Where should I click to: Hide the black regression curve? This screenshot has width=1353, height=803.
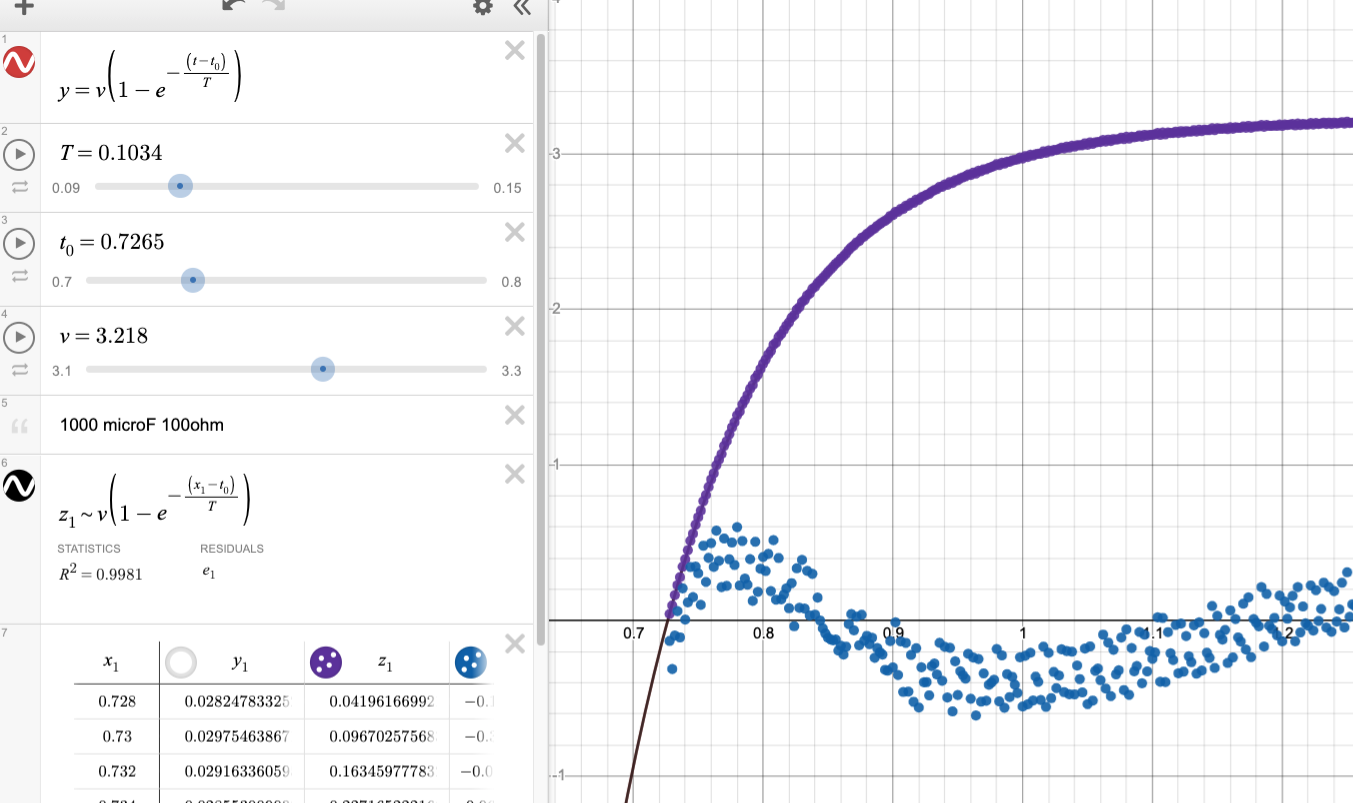tap(20, 486)
